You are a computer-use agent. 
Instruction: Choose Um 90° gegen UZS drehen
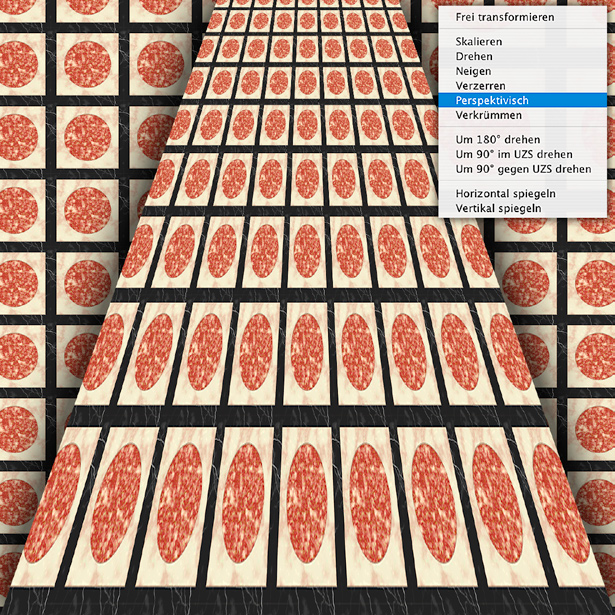click(522, 169)
